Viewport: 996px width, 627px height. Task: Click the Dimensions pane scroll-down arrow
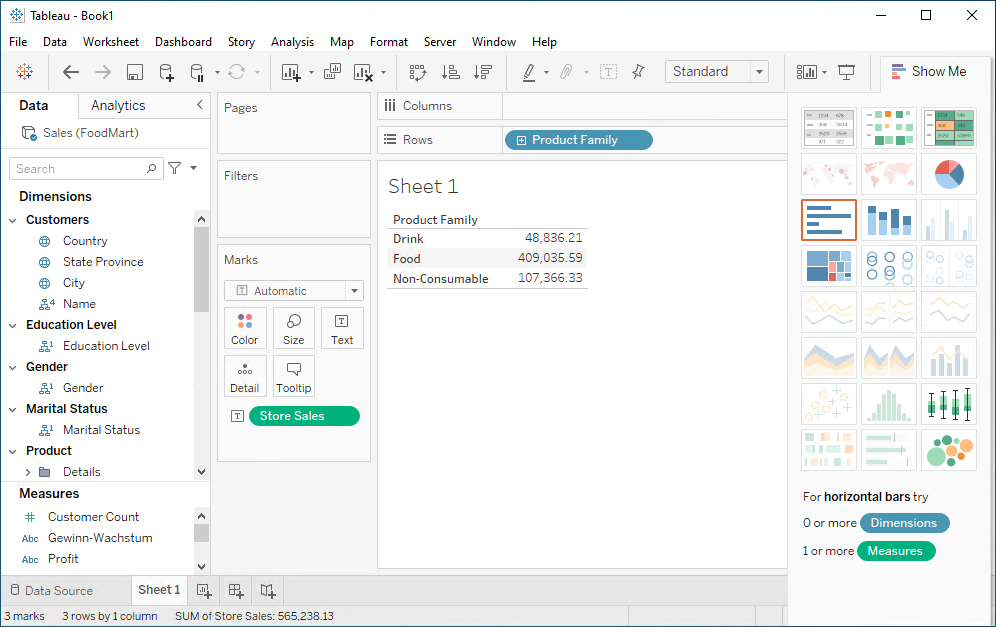[x=201, y=472]
